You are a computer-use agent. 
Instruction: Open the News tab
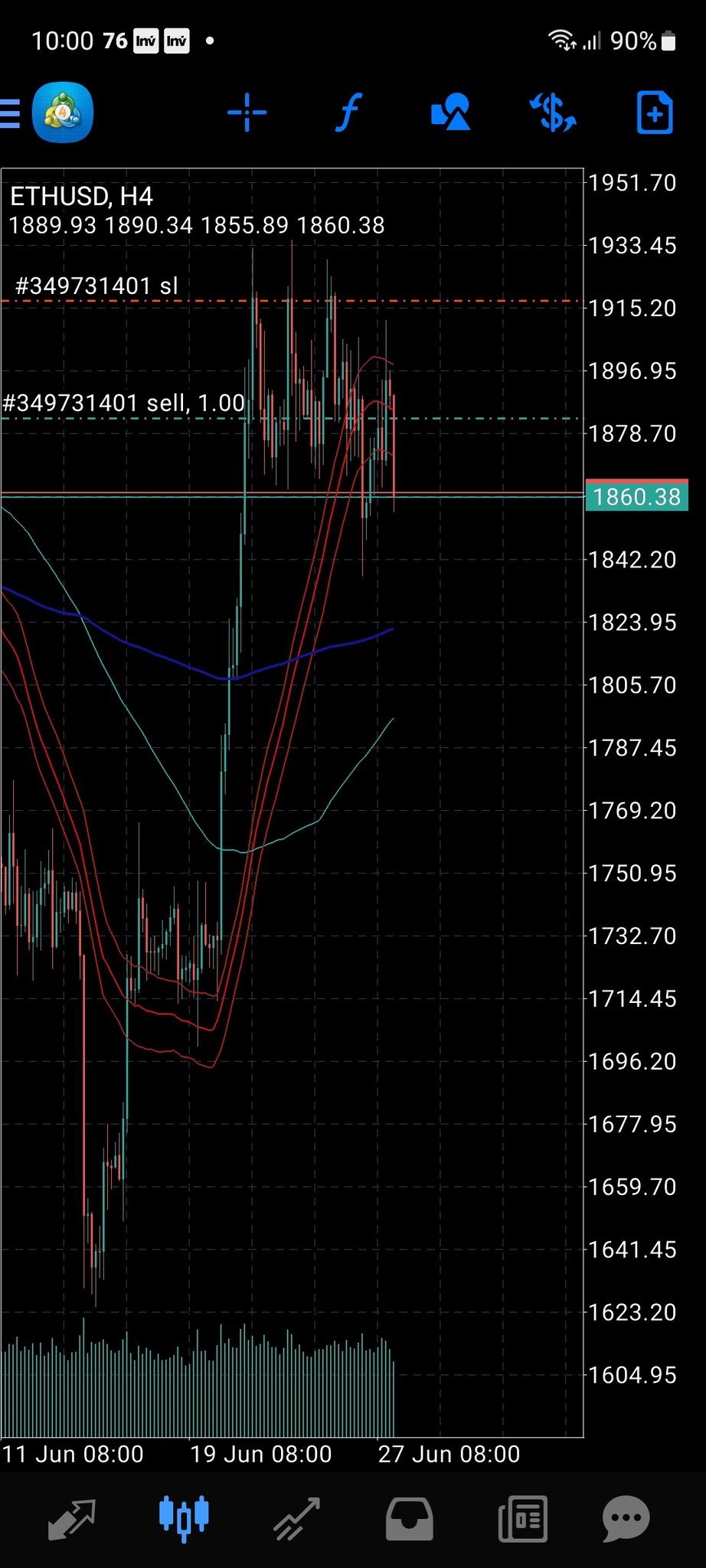click(x=522, y=1518)
